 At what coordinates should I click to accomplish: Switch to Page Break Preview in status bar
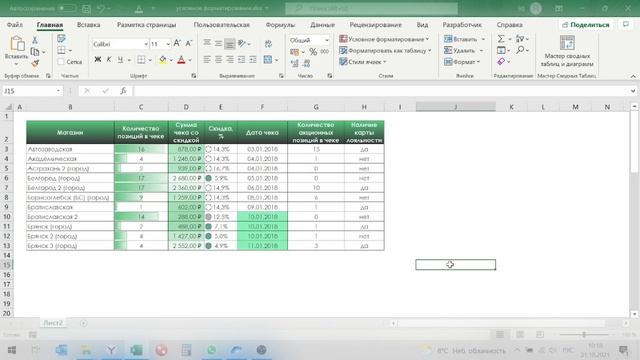(540, 335)
